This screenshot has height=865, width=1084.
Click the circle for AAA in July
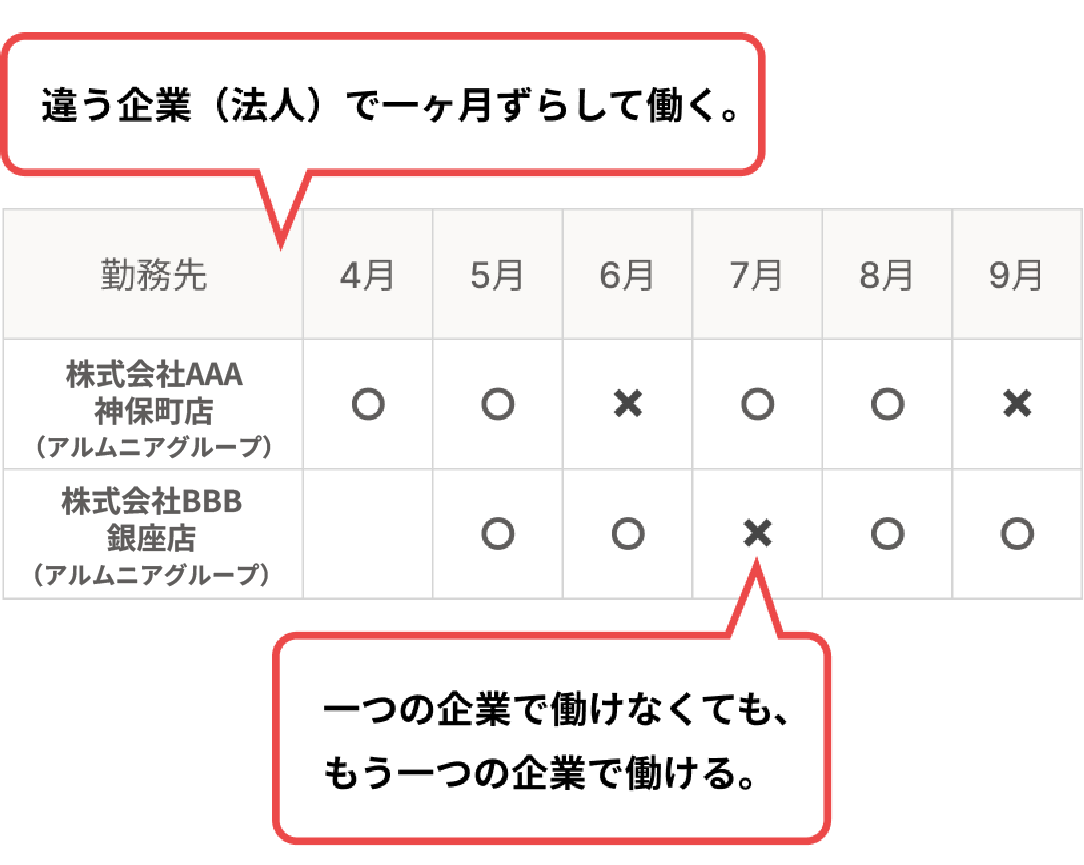(x=758, y=404)
